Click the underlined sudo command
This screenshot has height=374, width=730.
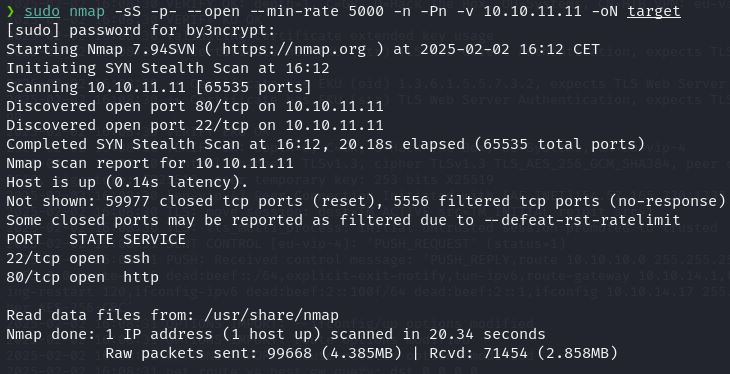(42, 11)
